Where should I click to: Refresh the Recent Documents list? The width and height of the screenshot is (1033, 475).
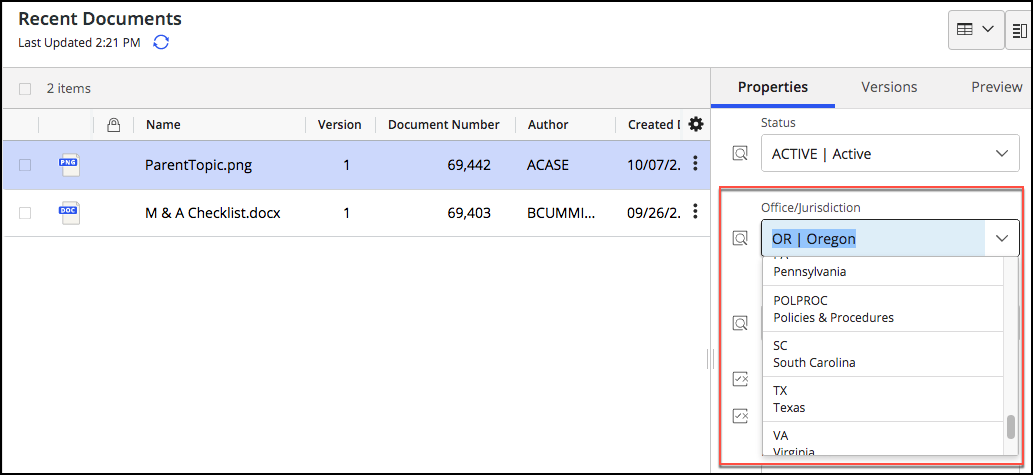click(161, 42)
